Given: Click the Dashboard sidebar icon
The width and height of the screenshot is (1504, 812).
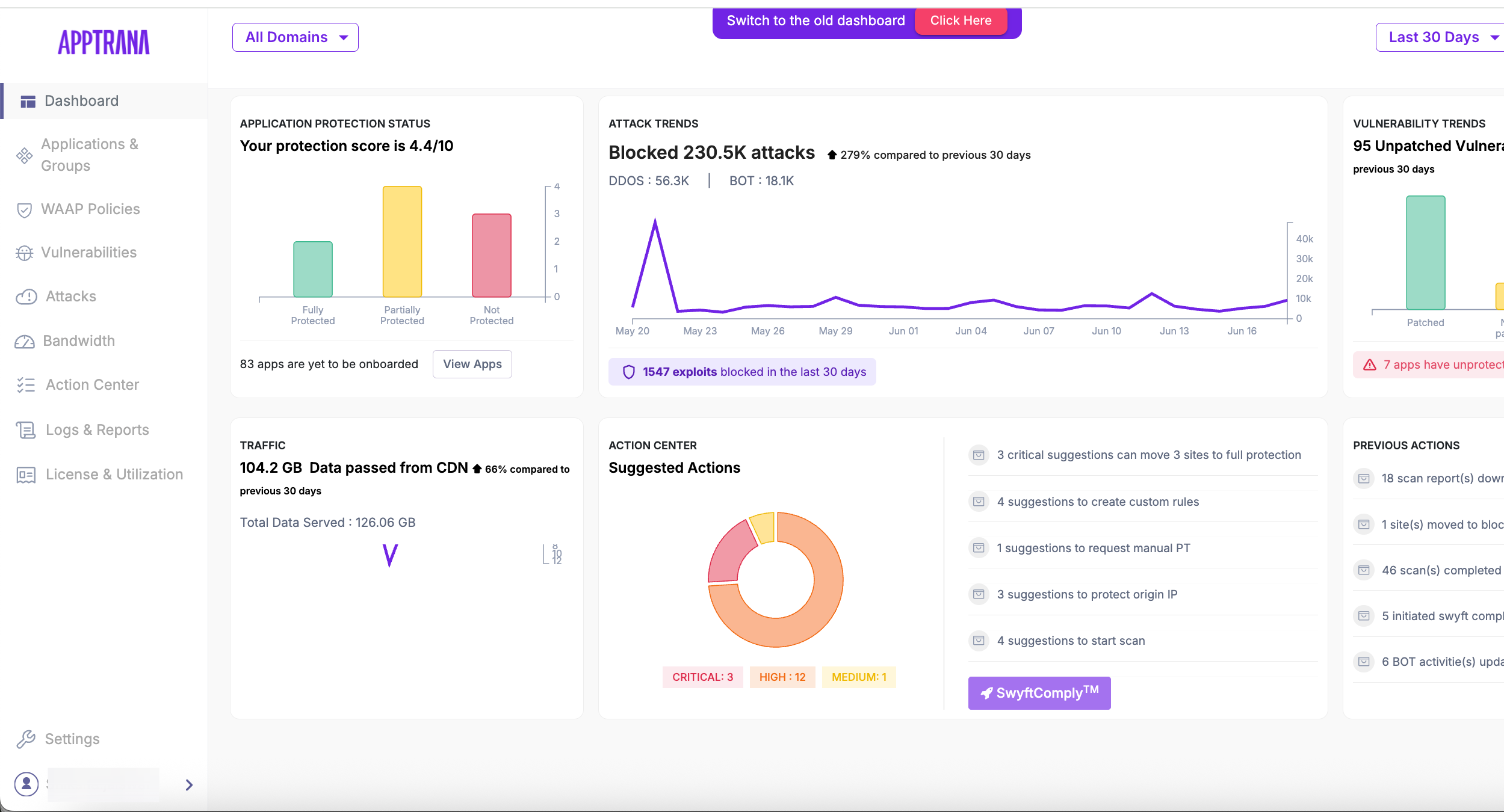Looking at the screenshot, I should click(x=28, y=101).
